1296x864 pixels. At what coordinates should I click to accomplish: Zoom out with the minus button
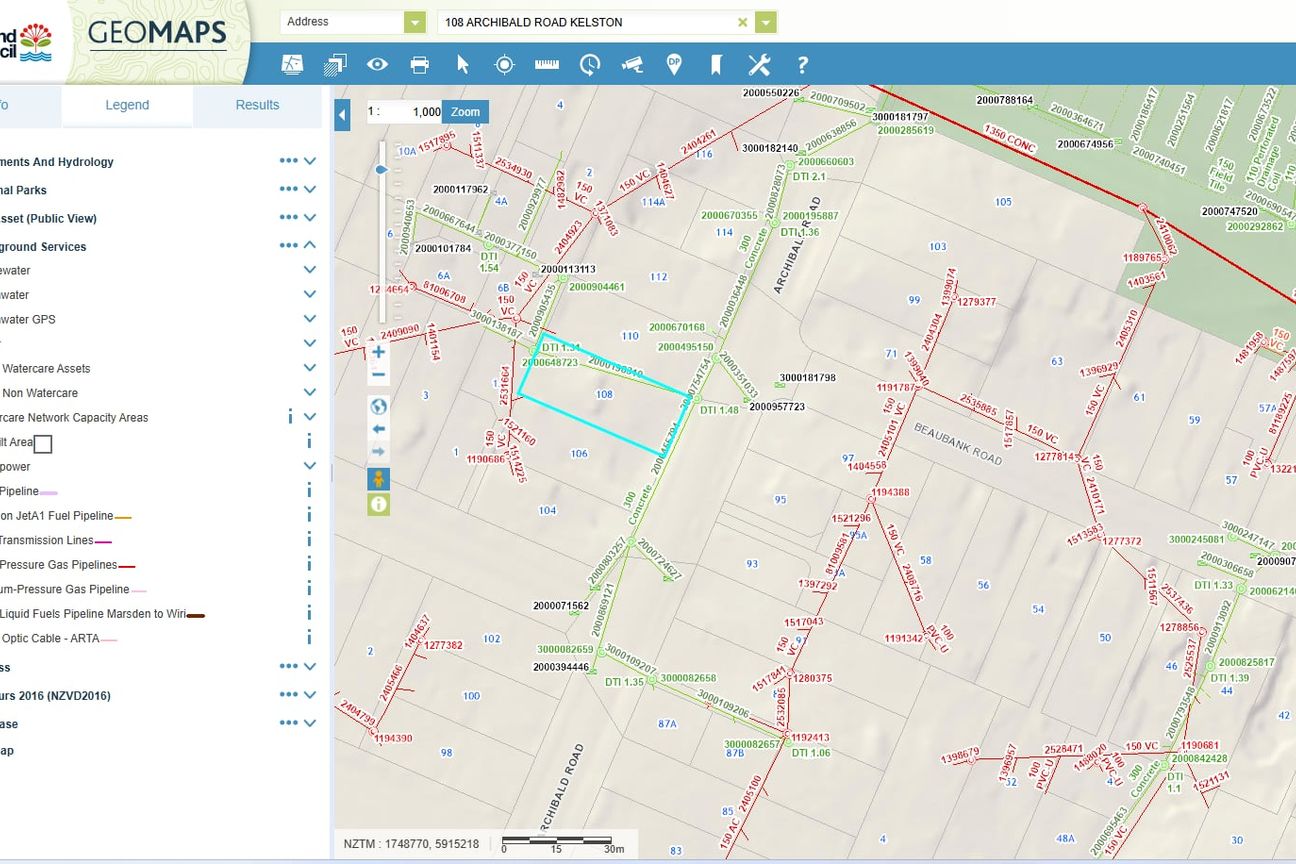click(x=378, y=375)
